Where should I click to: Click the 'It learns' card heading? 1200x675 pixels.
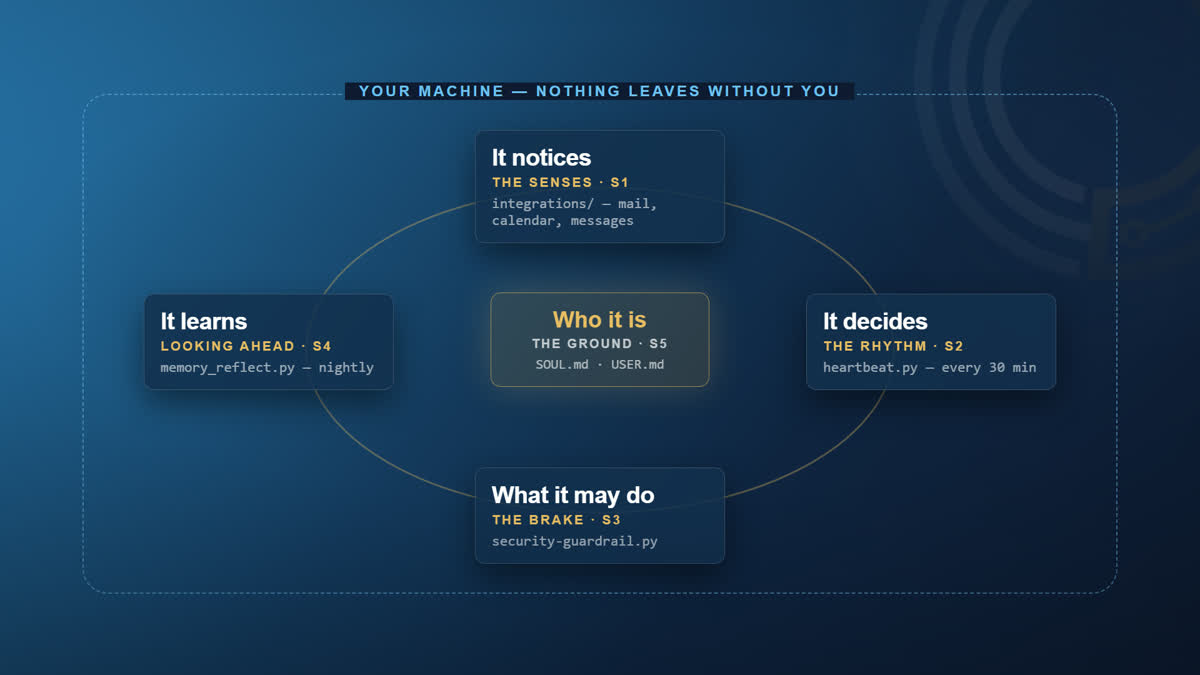click(204, 322)
